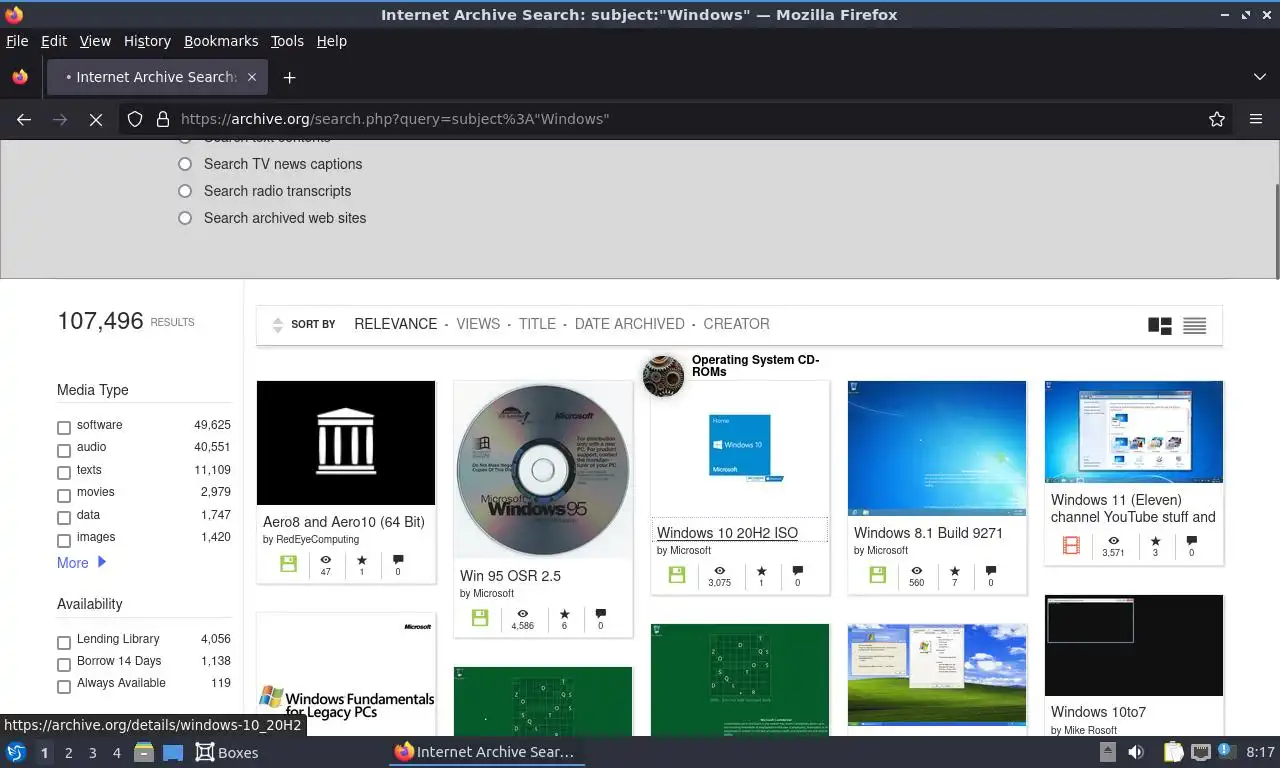Check the data media type filter

64,518
